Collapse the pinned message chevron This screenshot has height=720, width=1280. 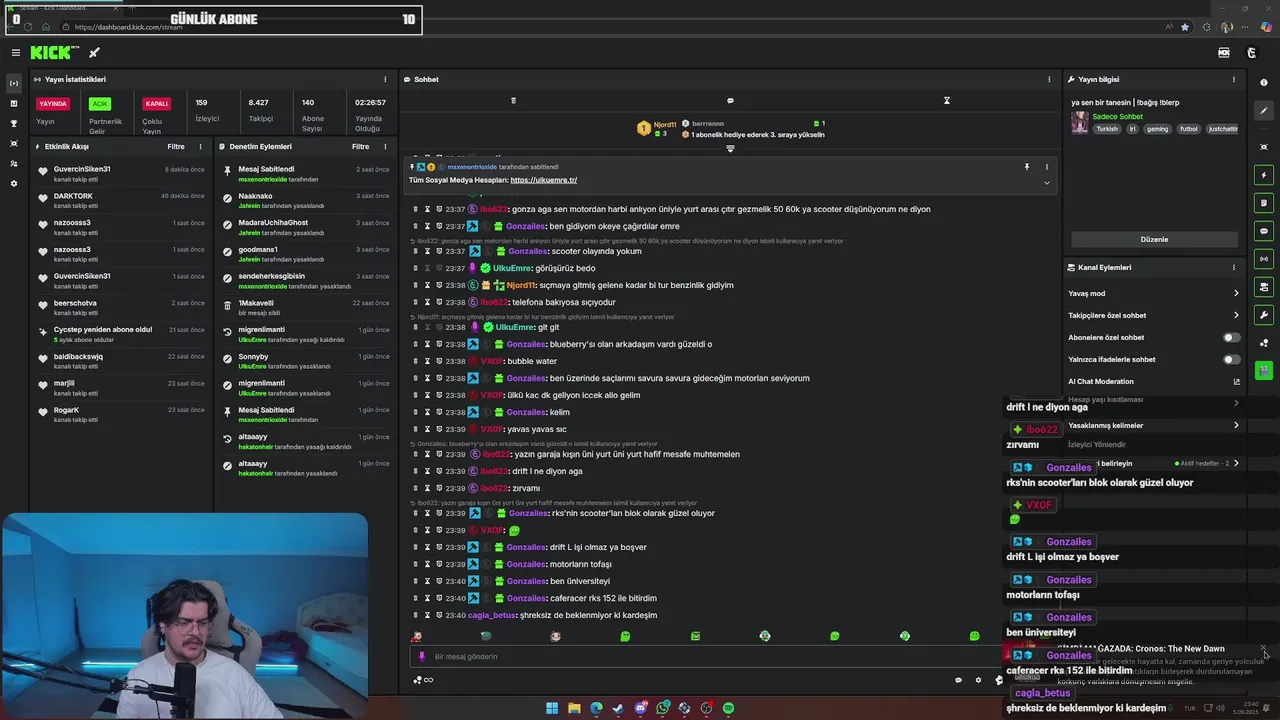coord(1047,182)
